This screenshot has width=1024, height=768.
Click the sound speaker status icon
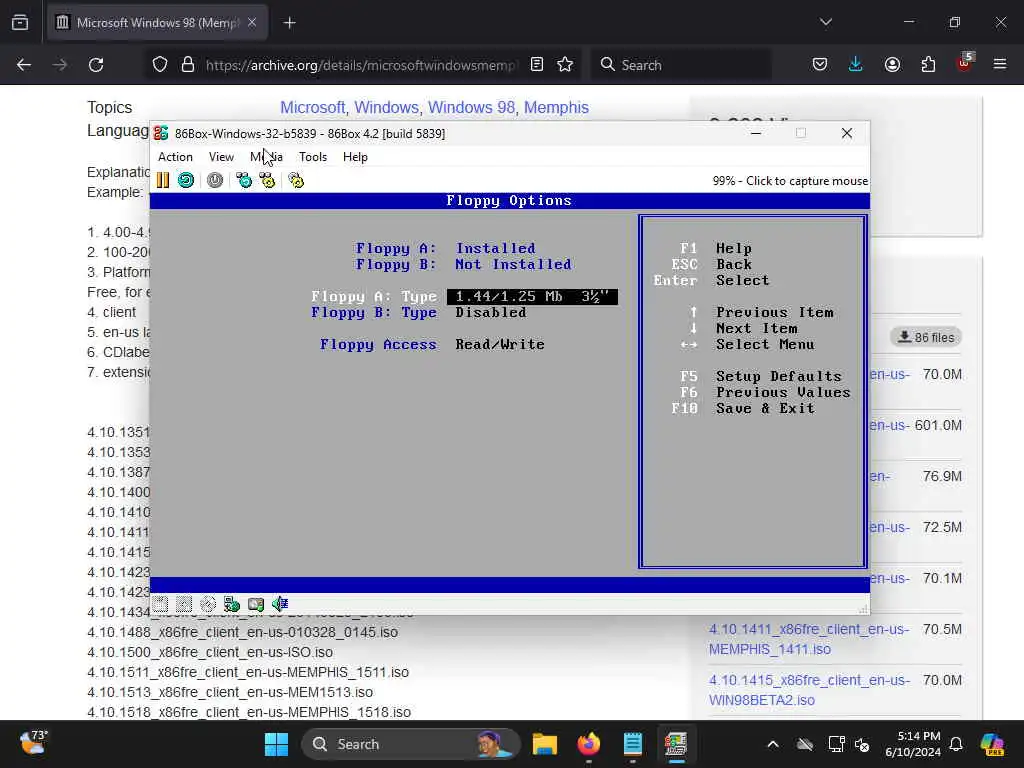tap(280, 604)
